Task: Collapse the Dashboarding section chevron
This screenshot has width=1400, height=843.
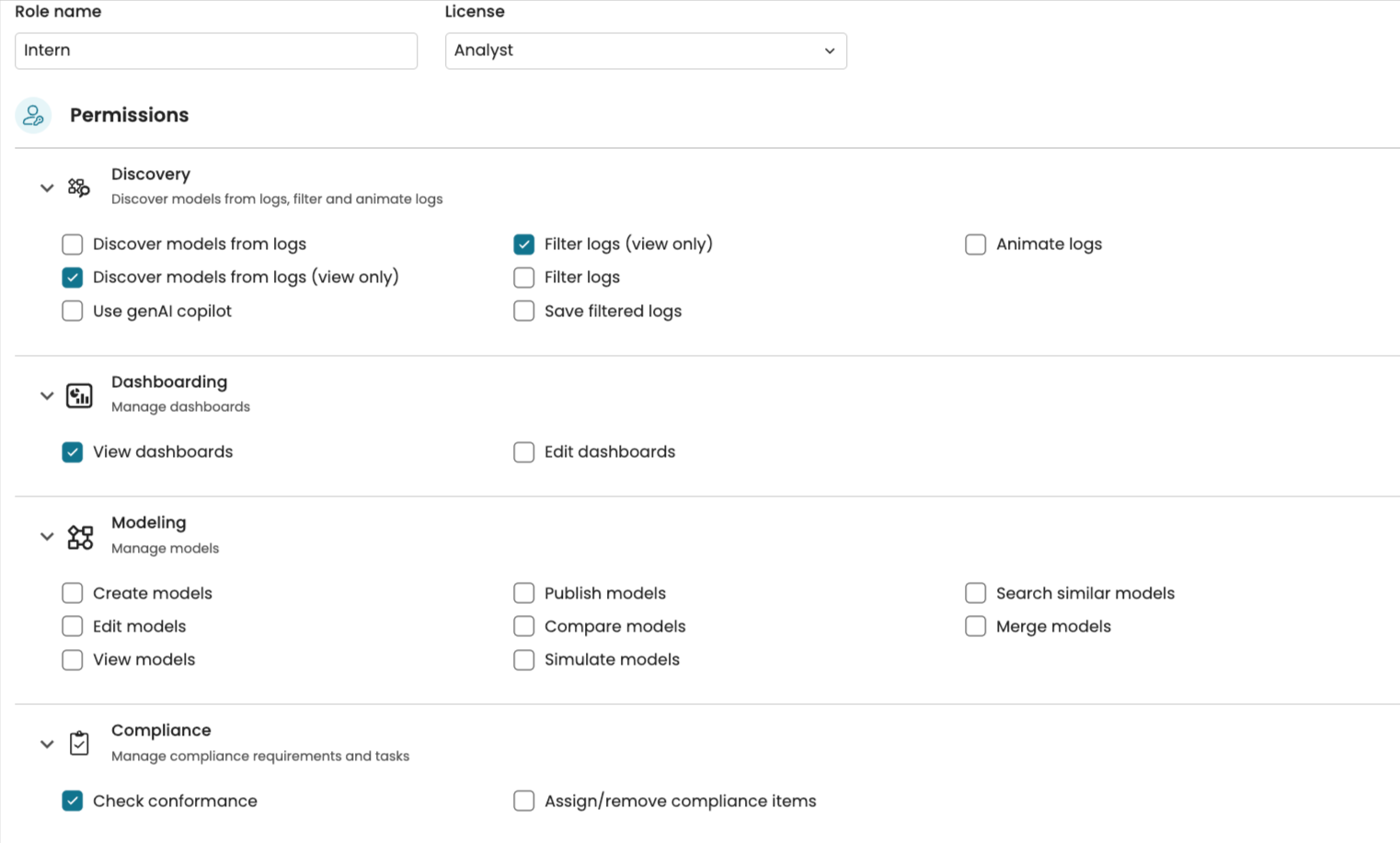Action: point(47,395)
